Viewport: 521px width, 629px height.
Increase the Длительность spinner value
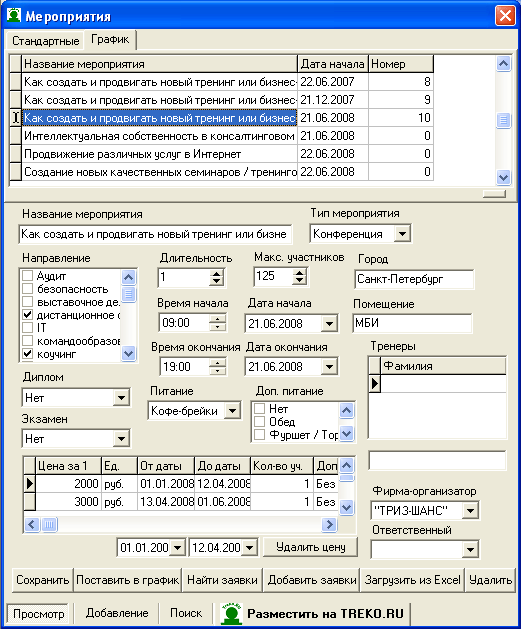pyautogui.click(x=217, y=273)
